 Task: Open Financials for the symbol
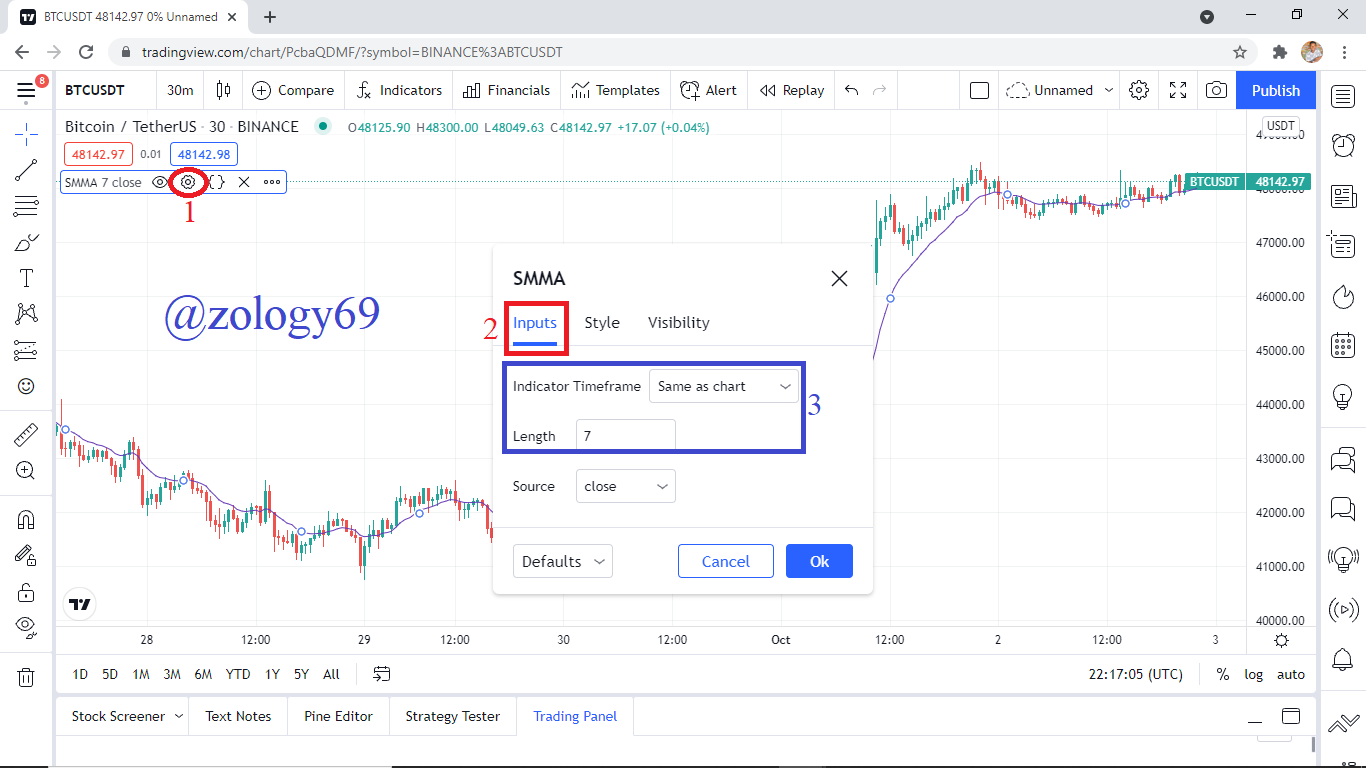507,90
